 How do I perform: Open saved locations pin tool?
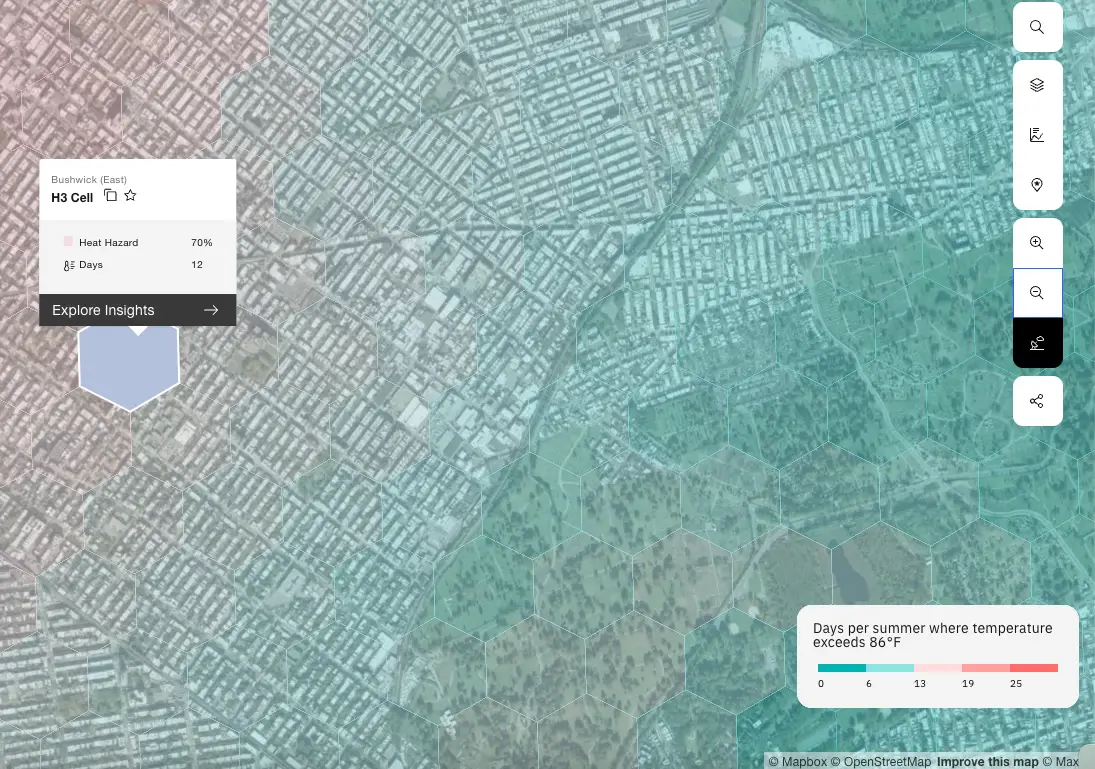(1037, 185)
